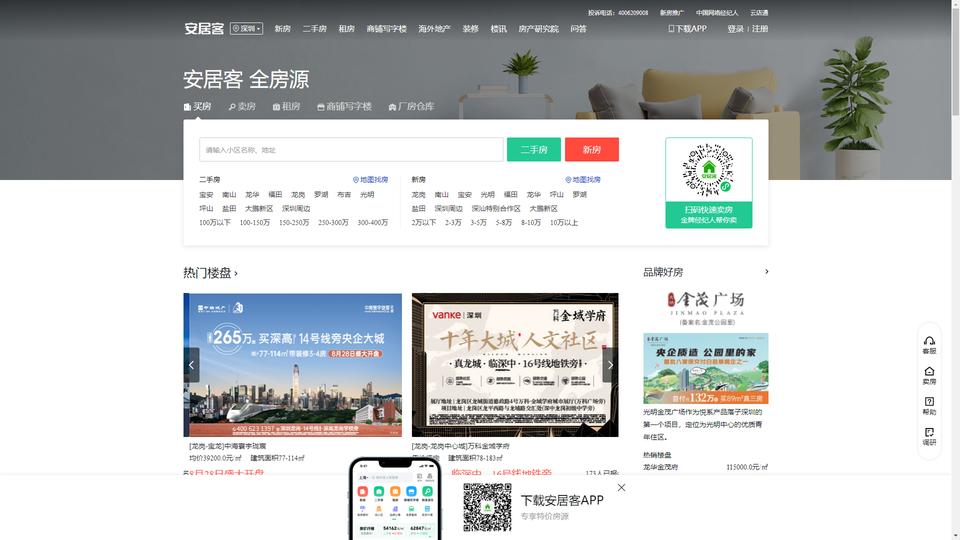Open the 央企质造 公园里的家 ad image

pyautogui.click(x=706, y=369)
